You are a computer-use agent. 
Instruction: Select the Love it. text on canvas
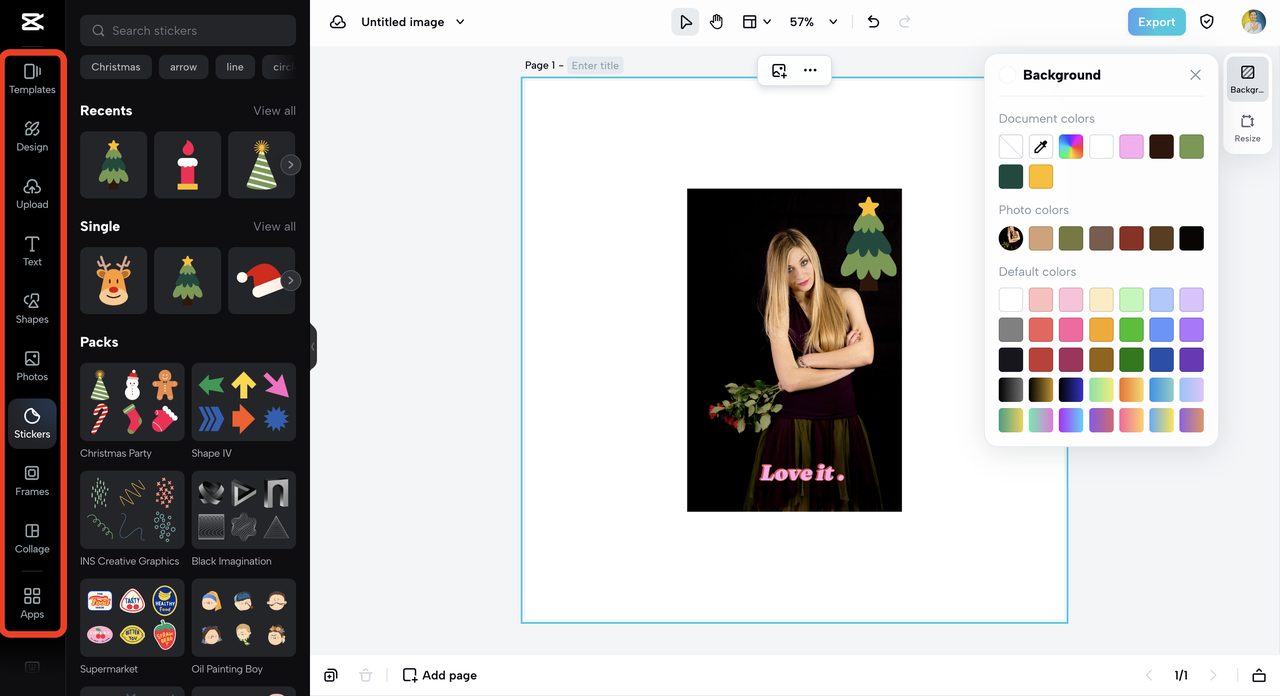click(x=802, y=473)
